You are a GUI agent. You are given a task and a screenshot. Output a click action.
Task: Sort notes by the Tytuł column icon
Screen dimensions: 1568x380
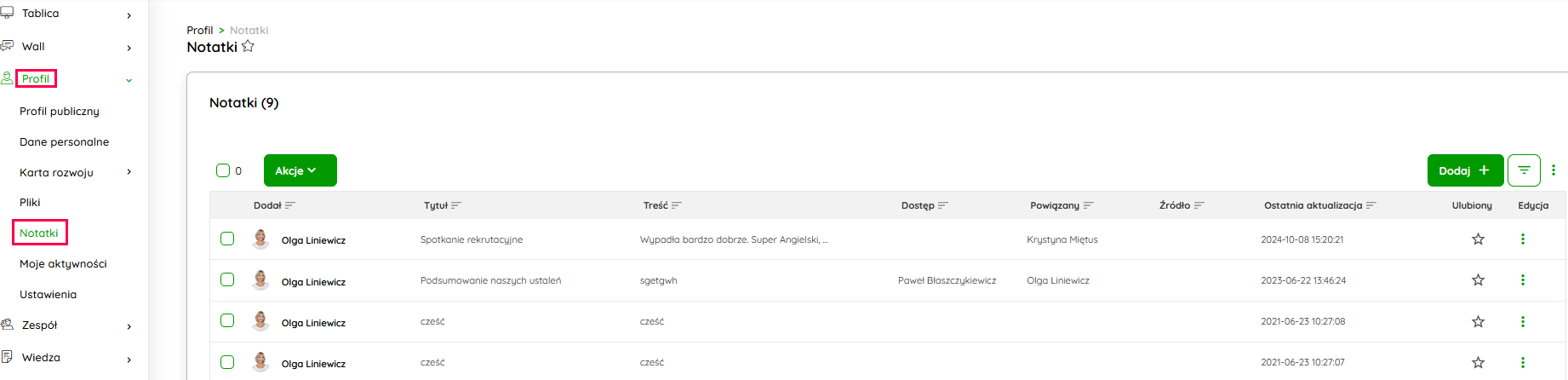(456, 205)
